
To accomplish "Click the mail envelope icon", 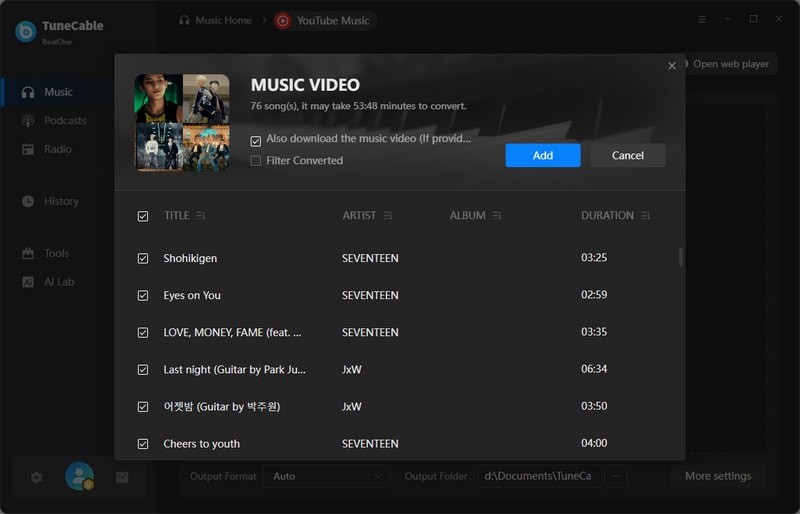I will click(122, 477).
